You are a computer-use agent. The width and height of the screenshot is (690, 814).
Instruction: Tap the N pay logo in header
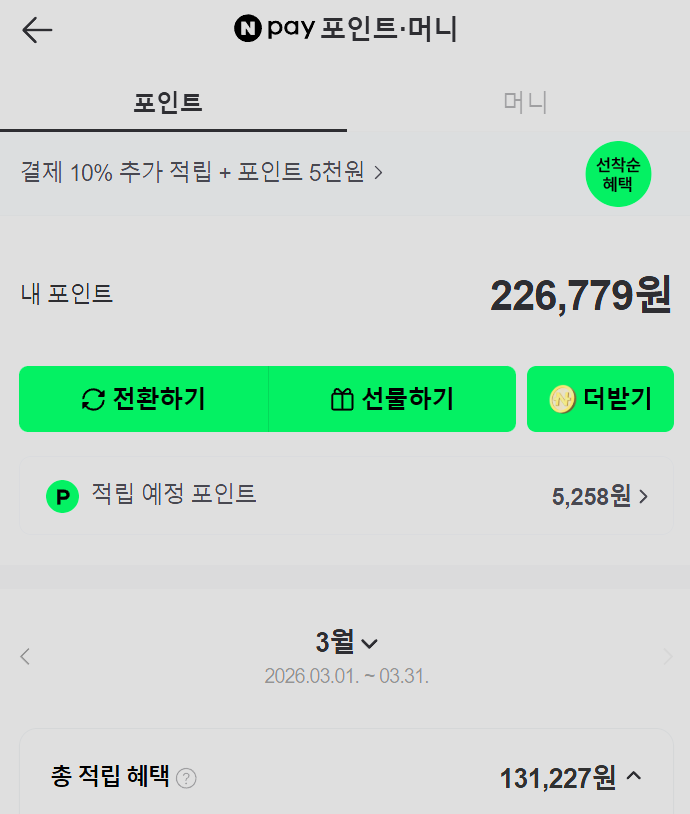(275, 28)
